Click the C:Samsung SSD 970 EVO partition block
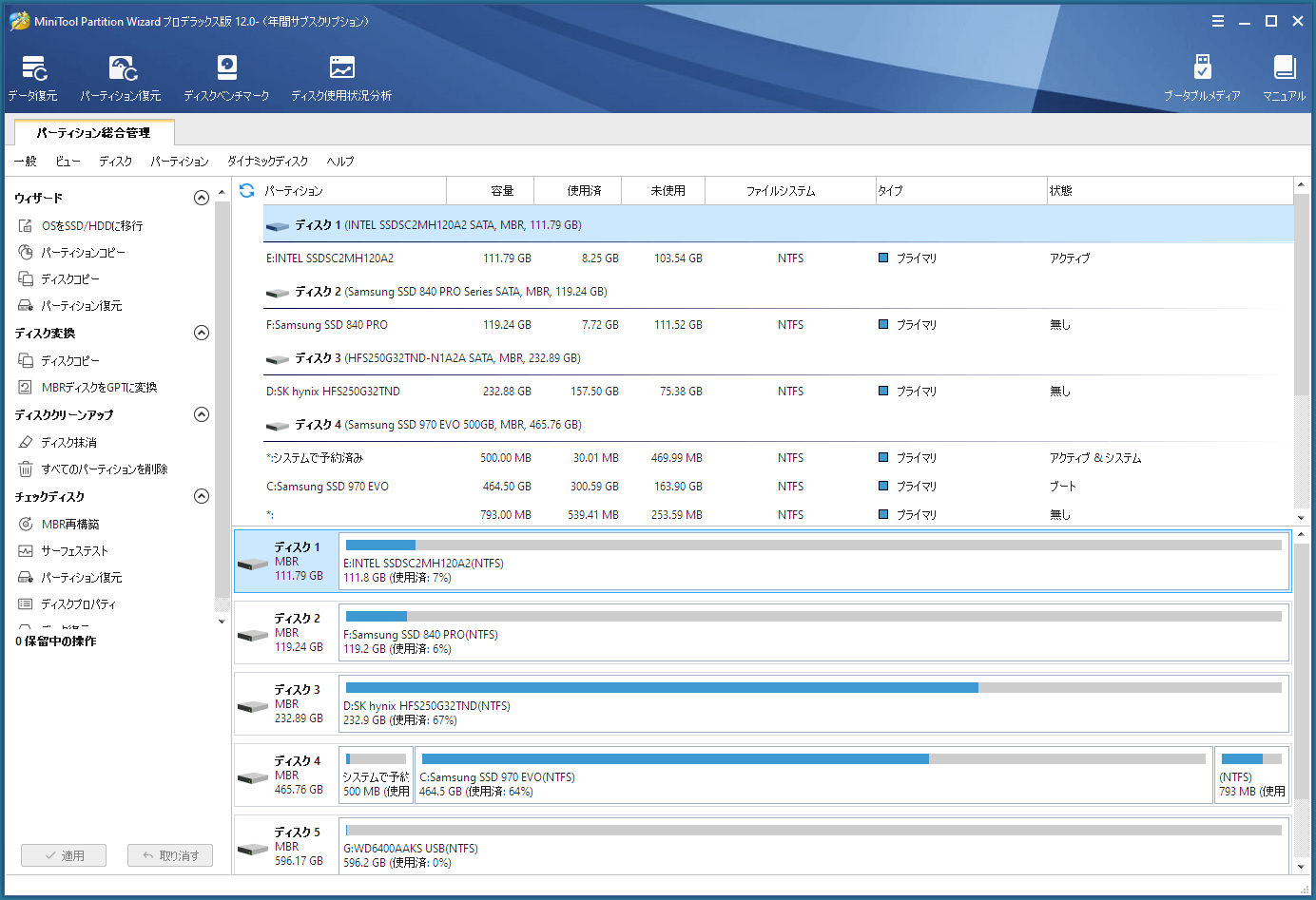This screenshot has height=900, width=1316. (813, 776)
